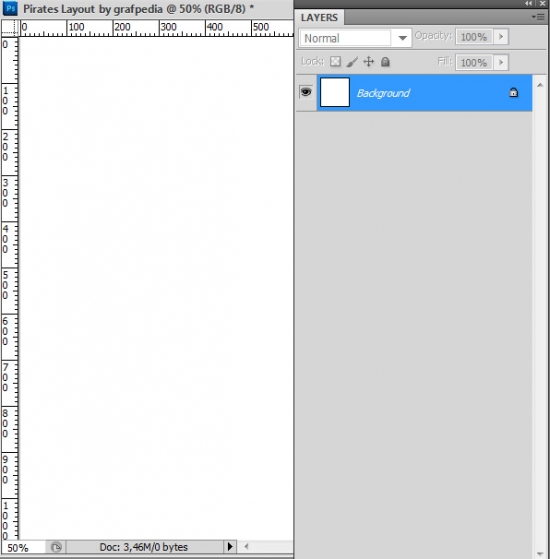Click the ruler origin corner box
This screenshot has width=550, height=559.
point(10,28)
